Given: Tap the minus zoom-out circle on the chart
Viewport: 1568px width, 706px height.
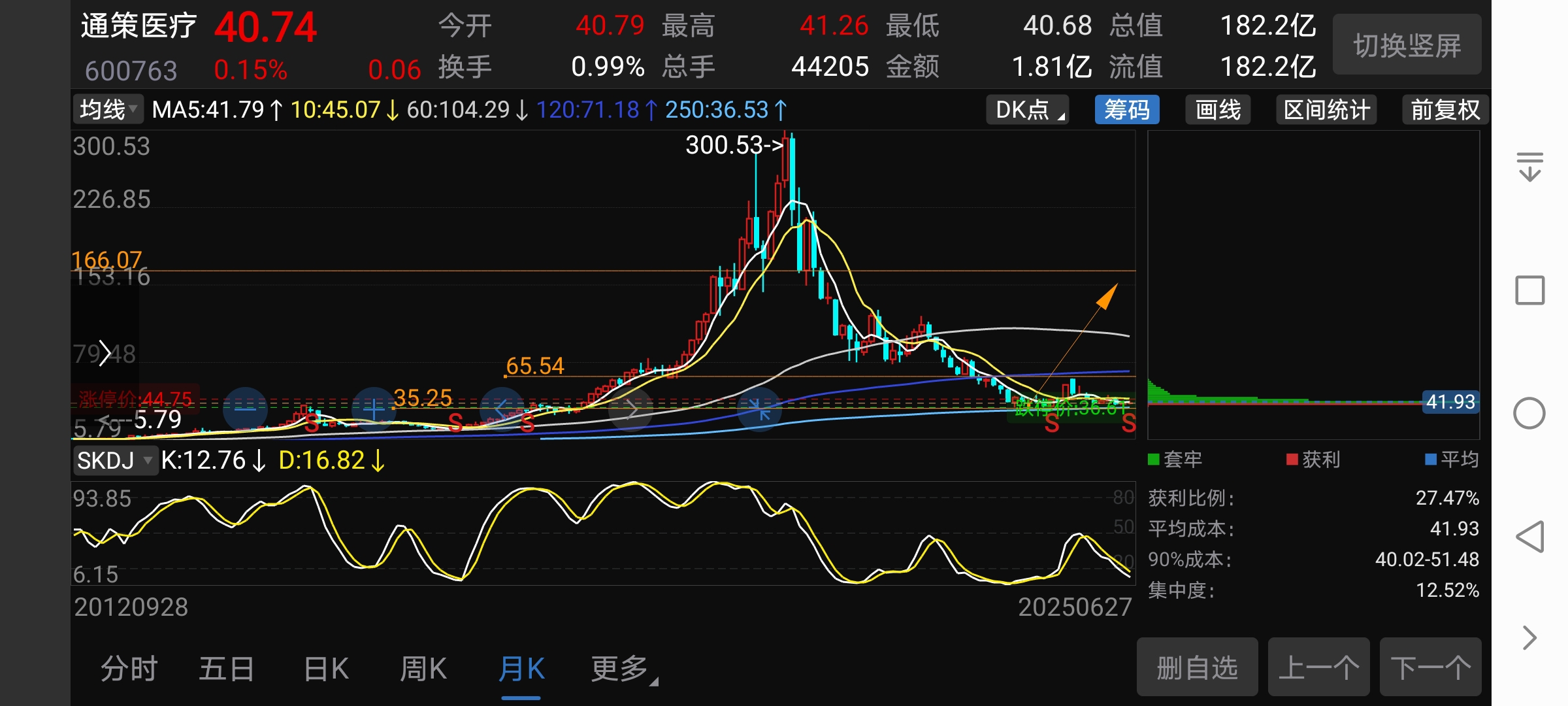Looking at the screenshot, I should pyautogui.click(x=245, y=409).
